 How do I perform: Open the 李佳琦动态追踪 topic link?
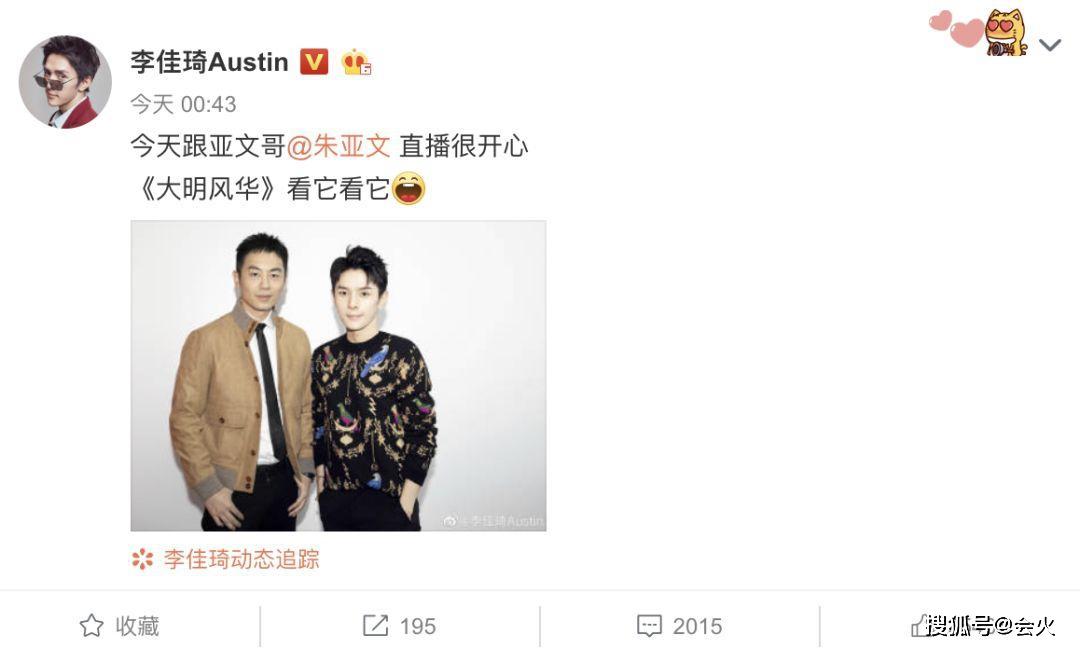point(242,559)
